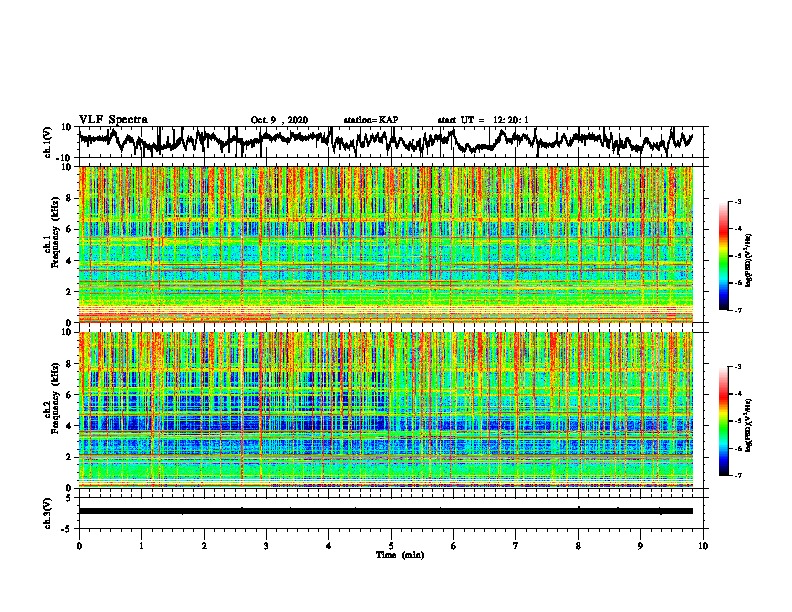Click the "5" tick on ch.3(V) axis

(69, 498)
